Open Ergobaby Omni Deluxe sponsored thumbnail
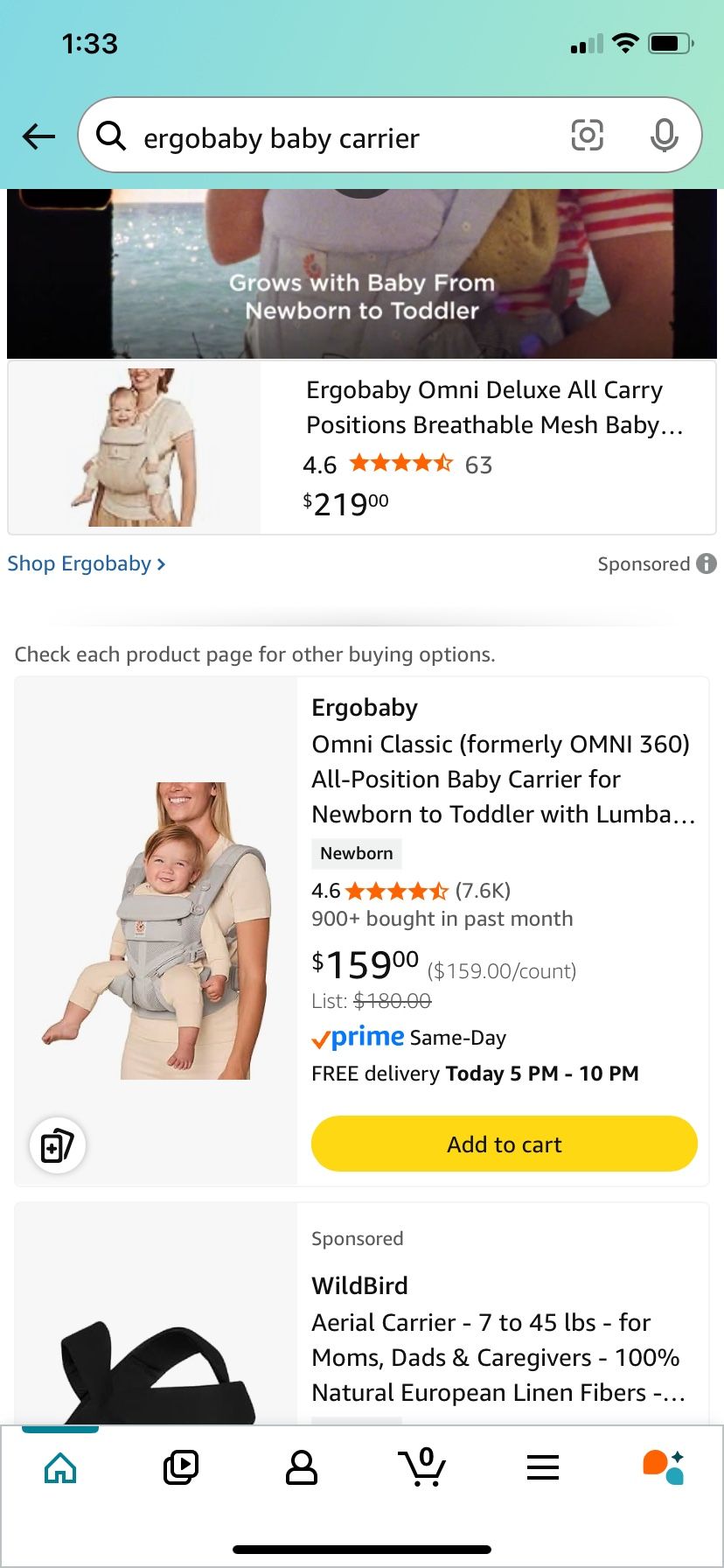This screenshot has height=1568, width=724. (135, 447)
